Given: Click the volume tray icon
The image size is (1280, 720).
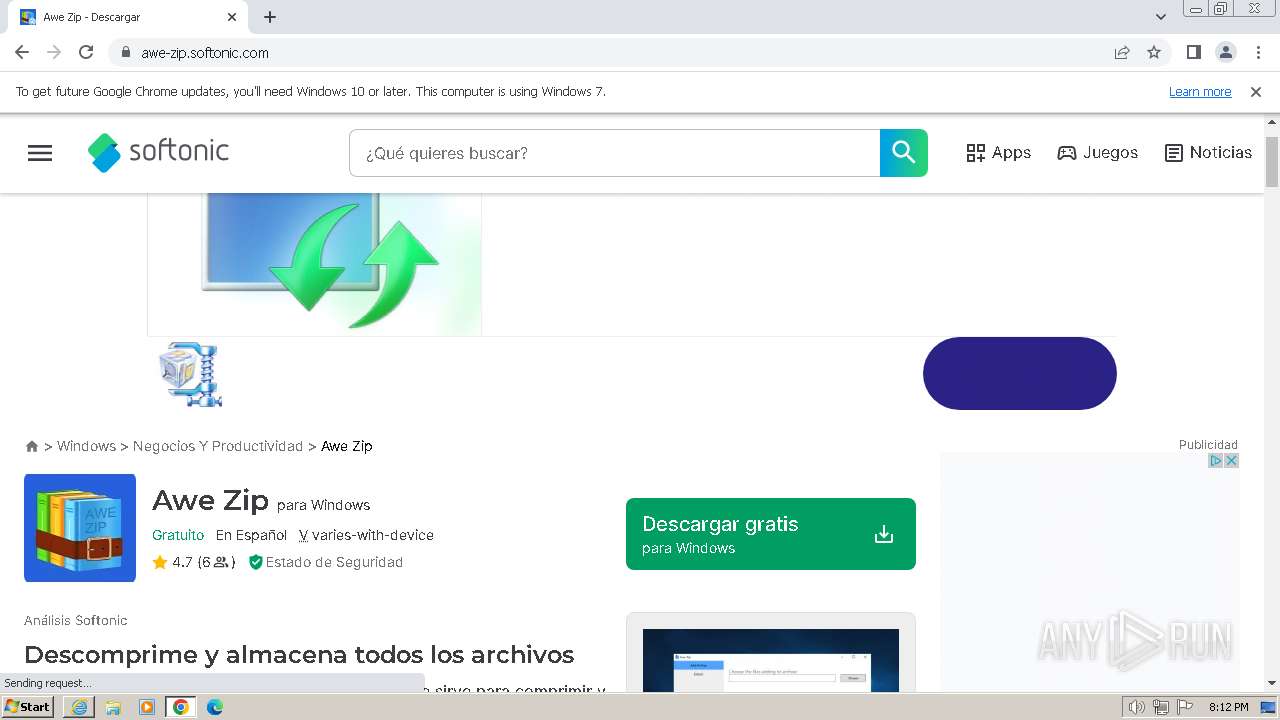Looking at the screenshot, I should (1137, 707).
